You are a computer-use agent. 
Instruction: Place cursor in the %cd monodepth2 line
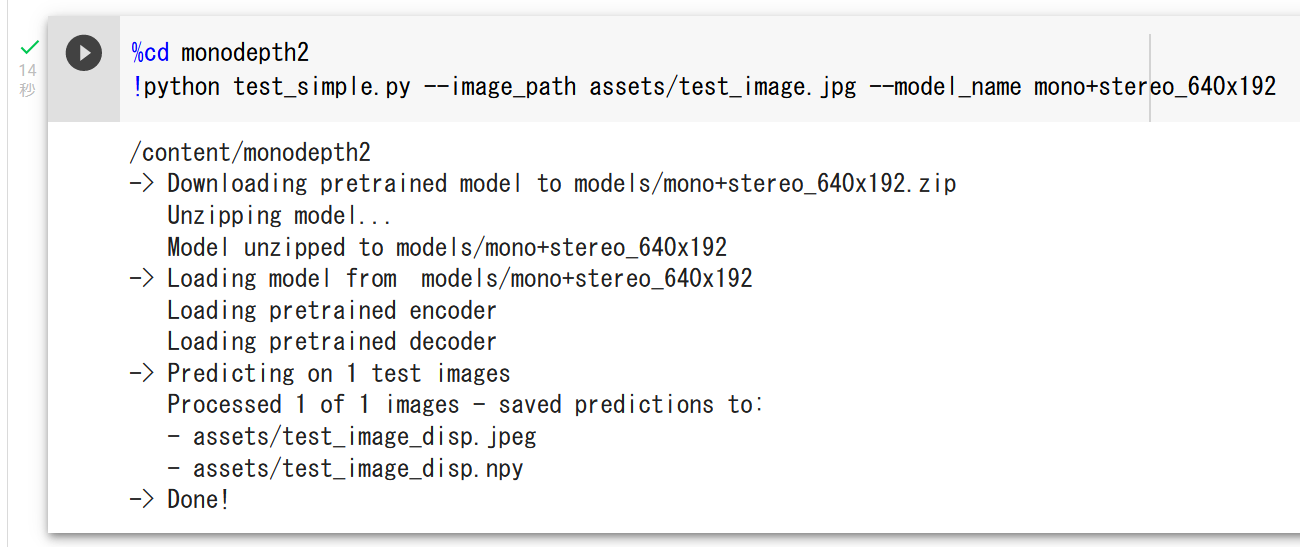220,53
